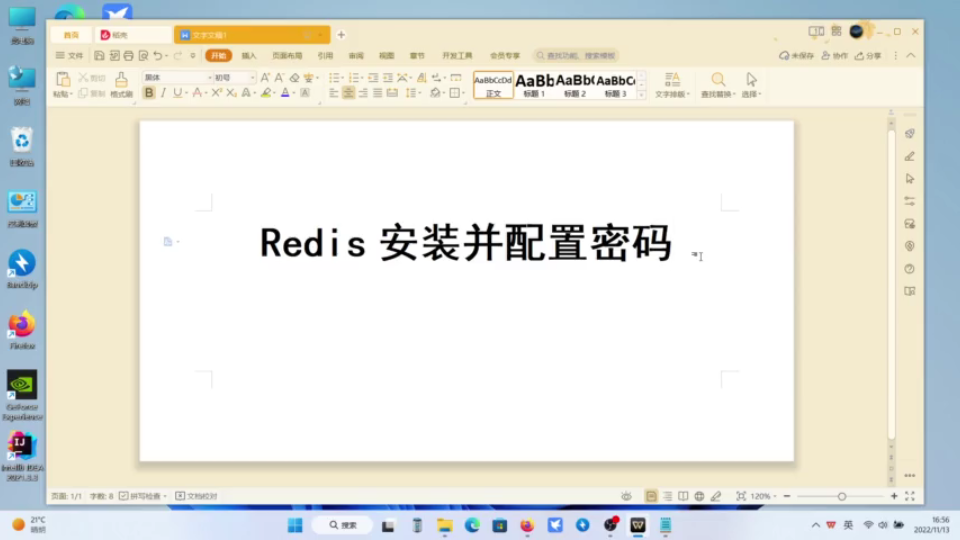This screenshot has height=540, width=960.
Task: Switch to the References (引用) tab
Action: pos(325,56)
